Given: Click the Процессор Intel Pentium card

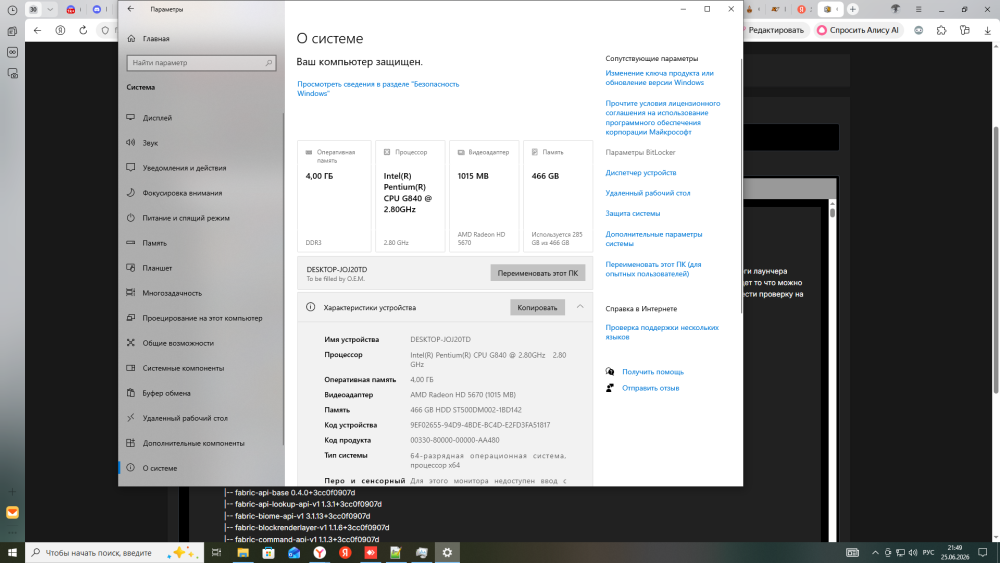Looking at the screenshot, I should 410,196.
